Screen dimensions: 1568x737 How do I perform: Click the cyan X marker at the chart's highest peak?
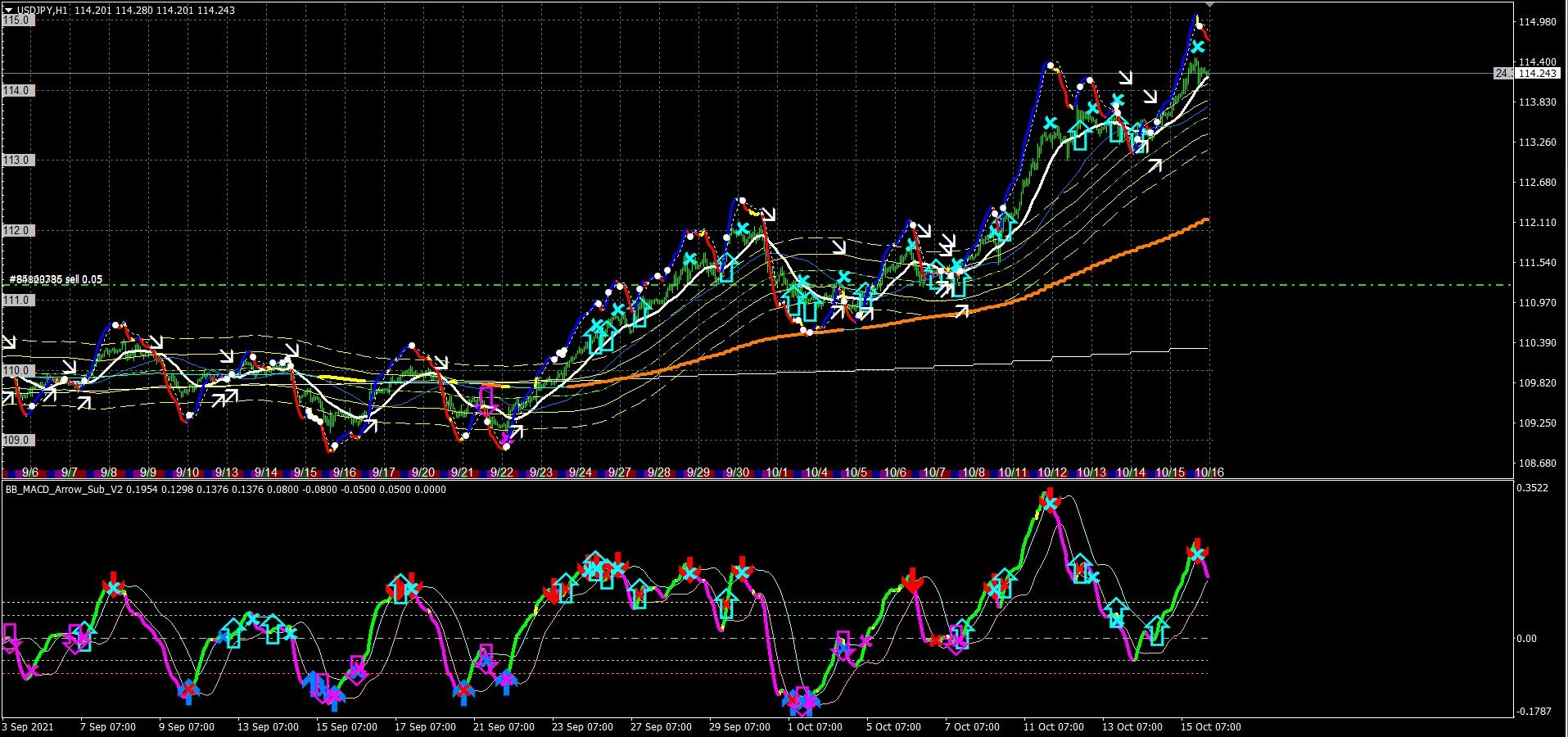click(1198, 47)
